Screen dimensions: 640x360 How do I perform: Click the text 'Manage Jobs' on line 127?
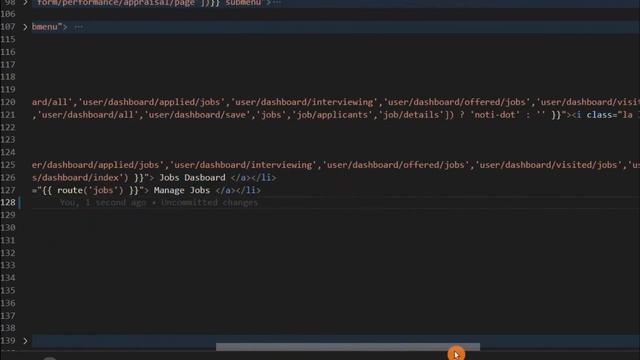tap(182, 190)
